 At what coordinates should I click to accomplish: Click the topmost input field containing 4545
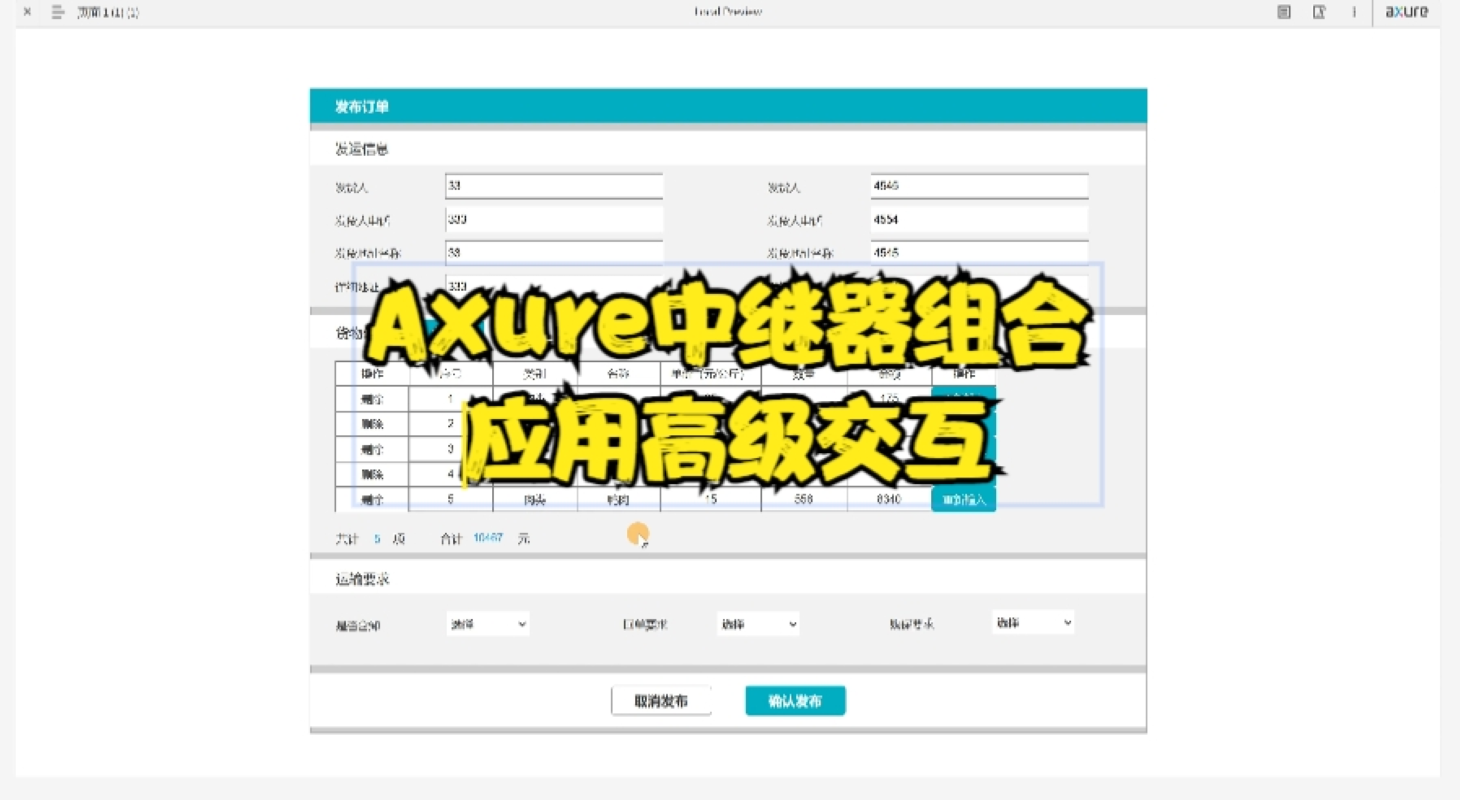[979, 186]
